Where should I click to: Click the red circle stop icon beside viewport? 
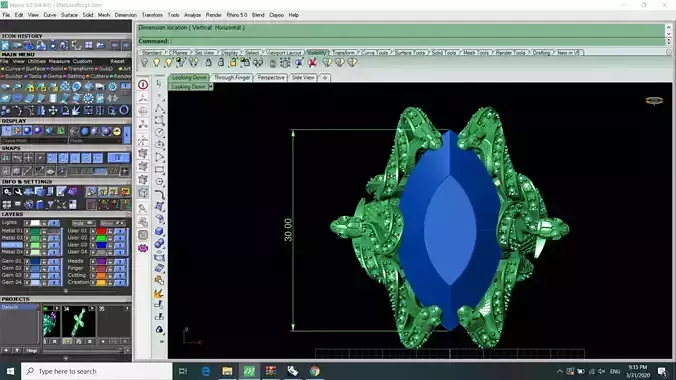[x=143, y=85]
